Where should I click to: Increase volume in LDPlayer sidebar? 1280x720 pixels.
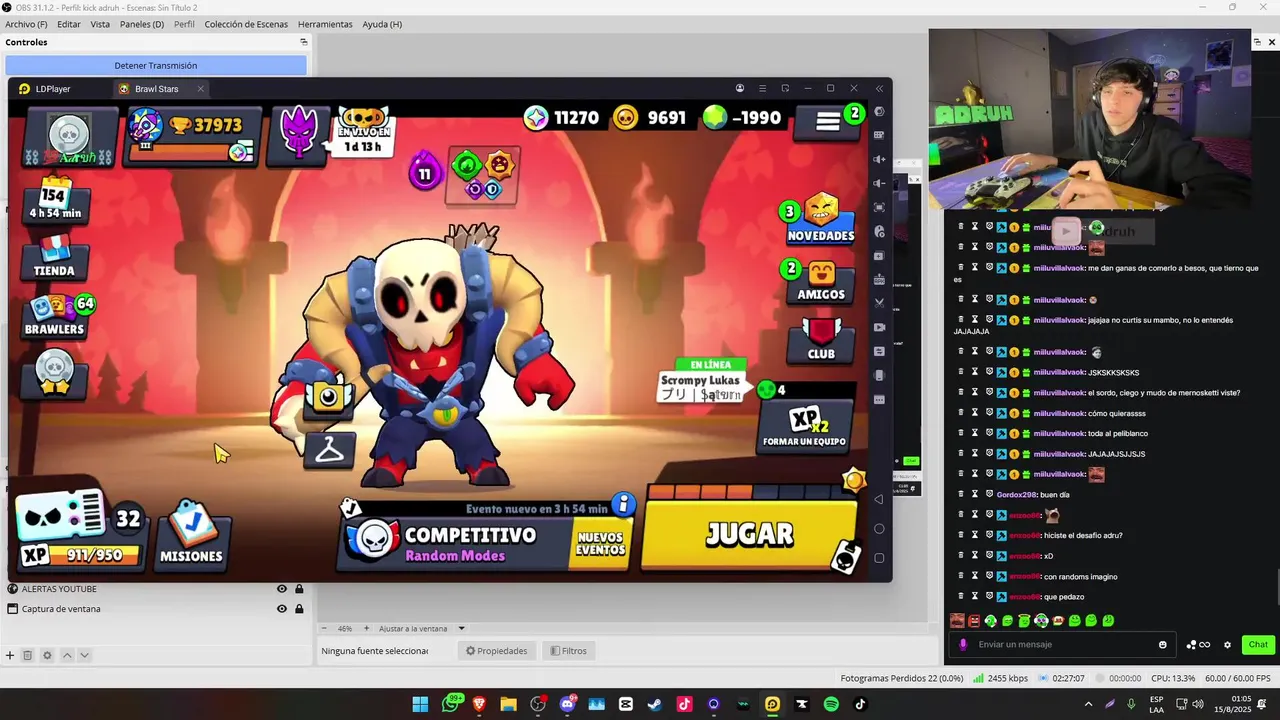pos(879,159)
